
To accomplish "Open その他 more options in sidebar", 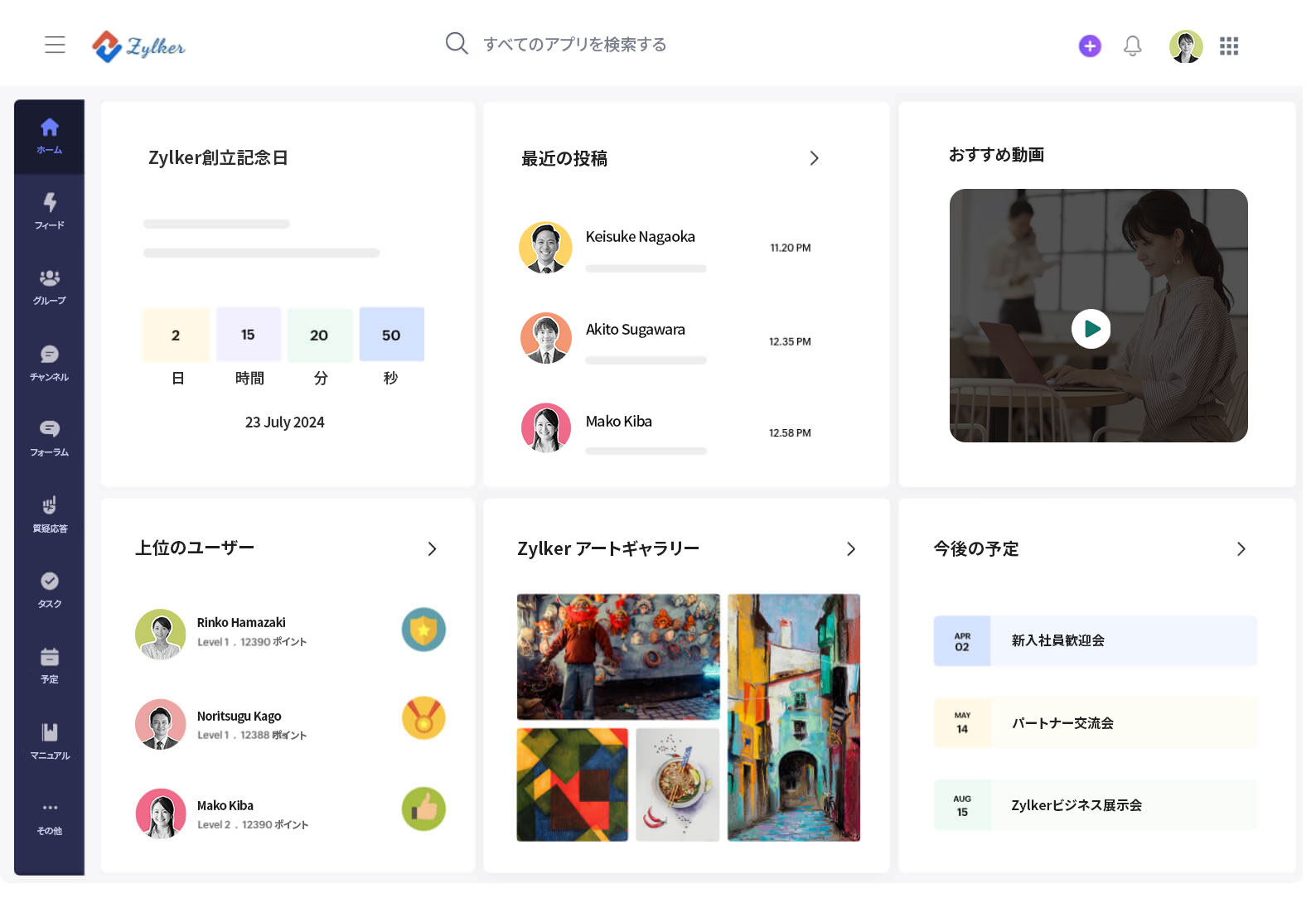I will tap(50, 818).
